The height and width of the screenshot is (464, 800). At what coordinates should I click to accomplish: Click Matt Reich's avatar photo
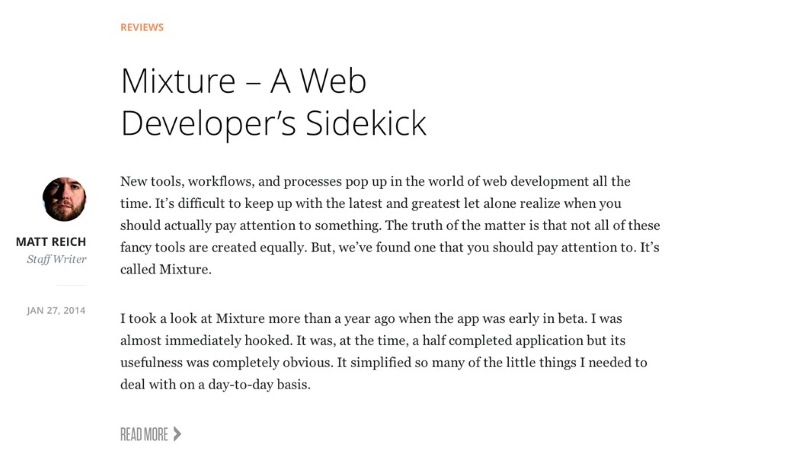64,199
